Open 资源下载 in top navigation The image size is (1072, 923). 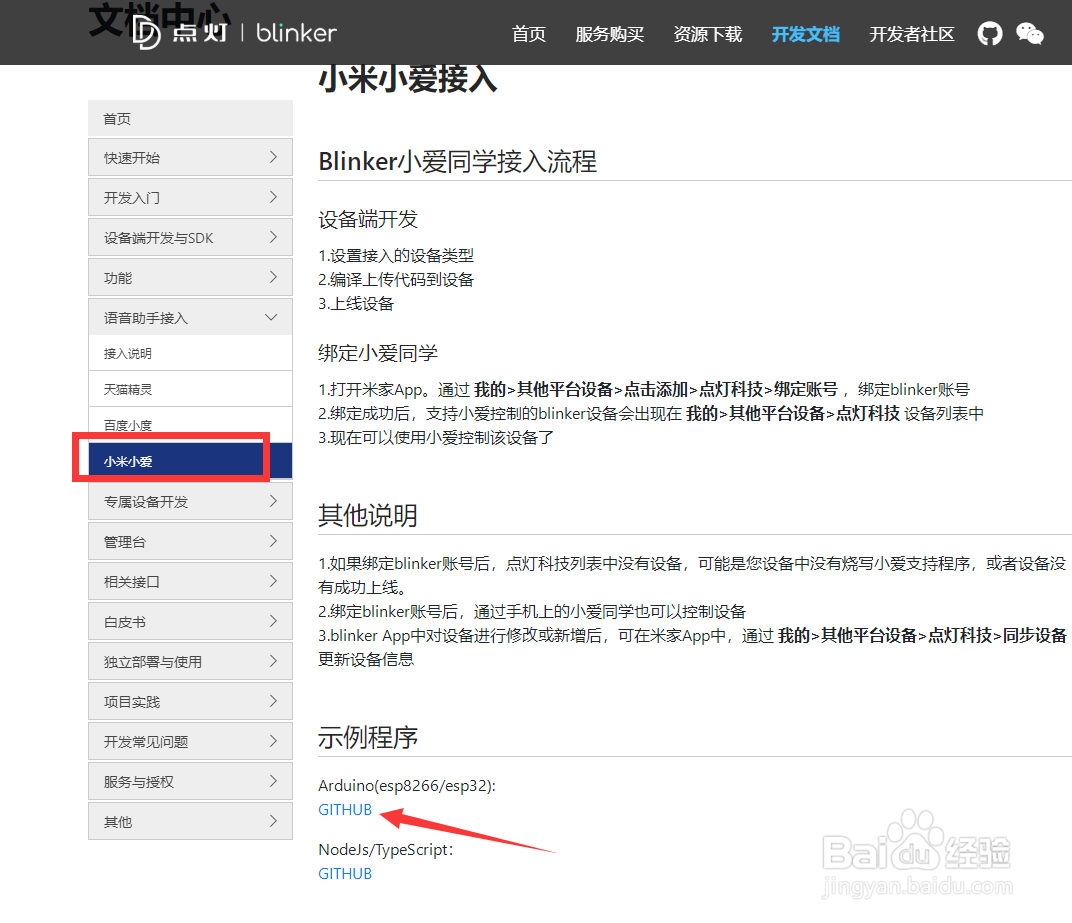[x=708, y=34]
